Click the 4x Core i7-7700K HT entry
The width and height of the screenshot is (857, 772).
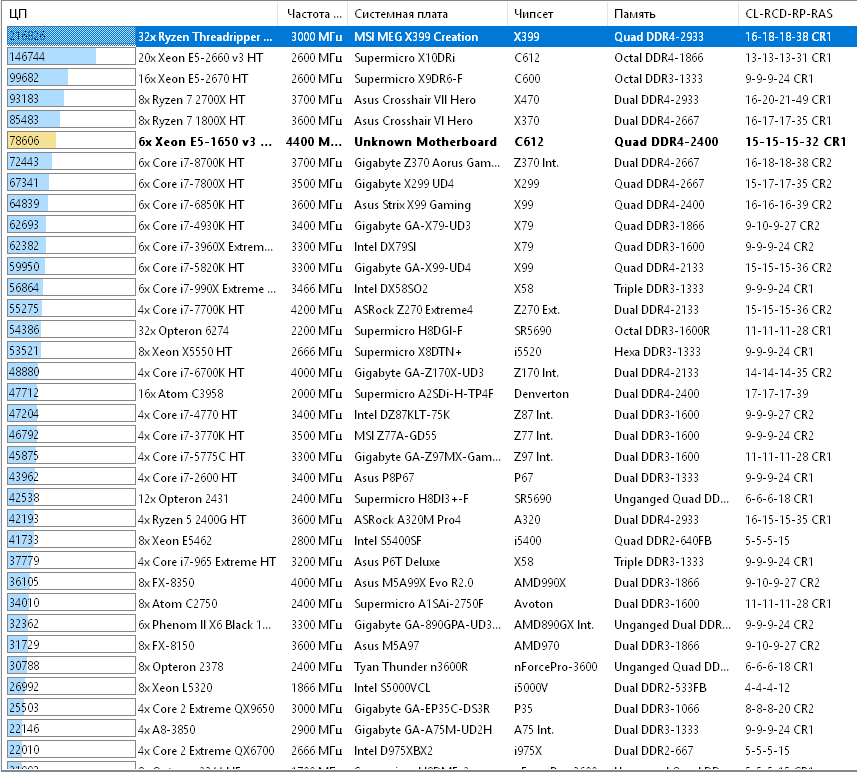(x=191, y=309)
